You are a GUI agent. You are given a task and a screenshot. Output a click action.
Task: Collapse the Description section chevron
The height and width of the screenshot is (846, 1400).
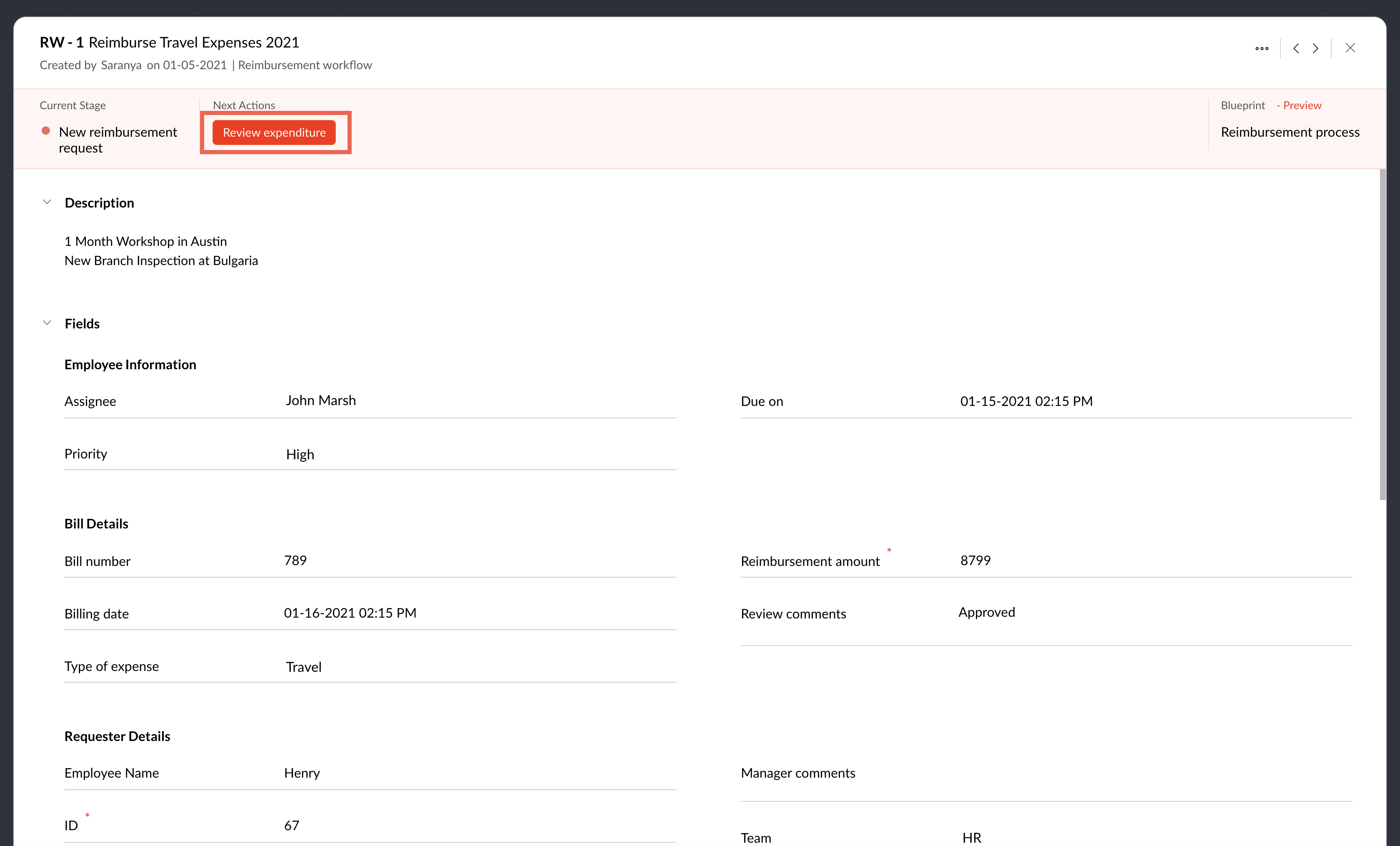(47, 202)
